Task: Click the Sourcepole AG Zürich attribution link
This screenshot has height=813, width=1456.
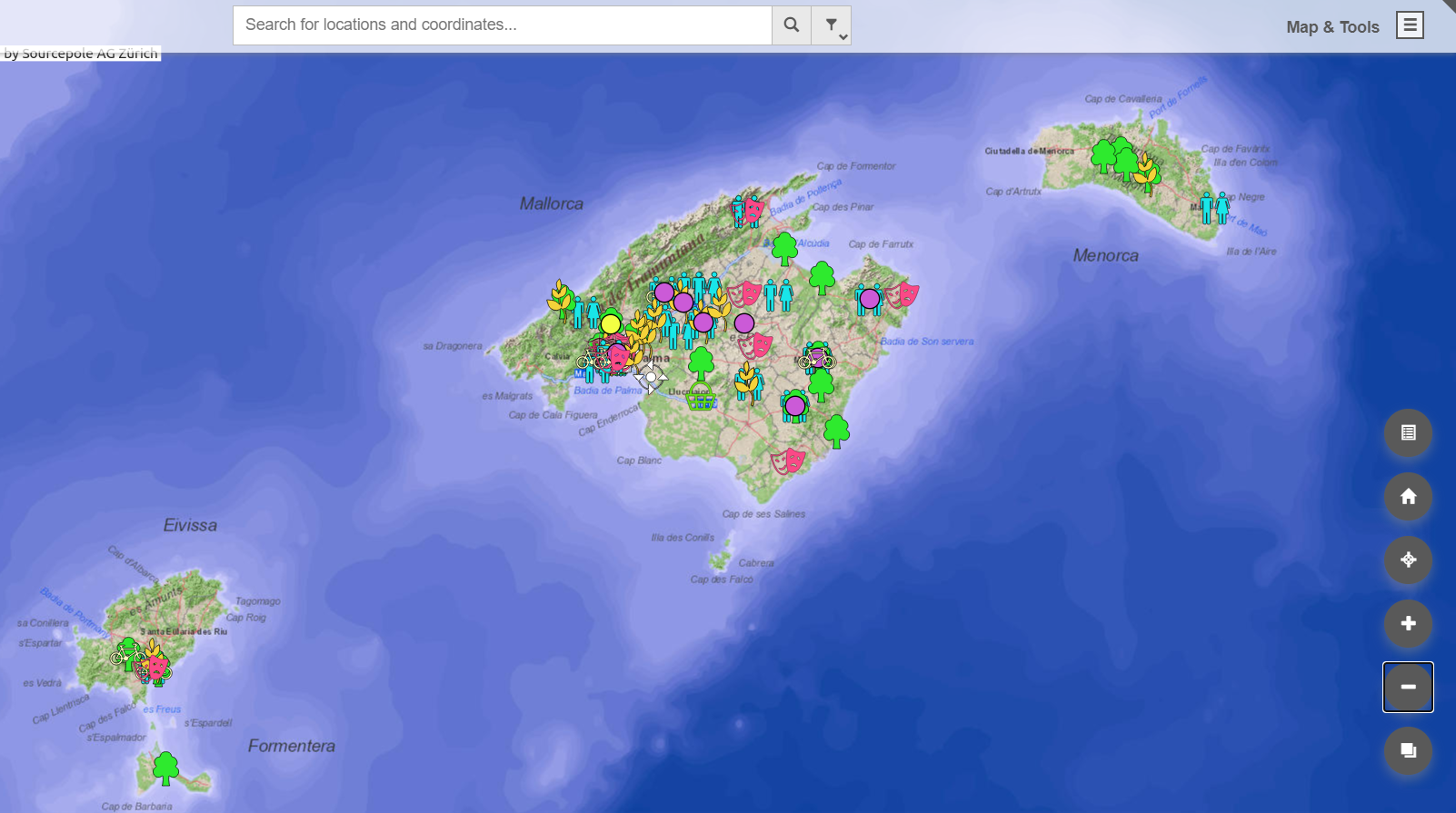Action: coord(81,54)
